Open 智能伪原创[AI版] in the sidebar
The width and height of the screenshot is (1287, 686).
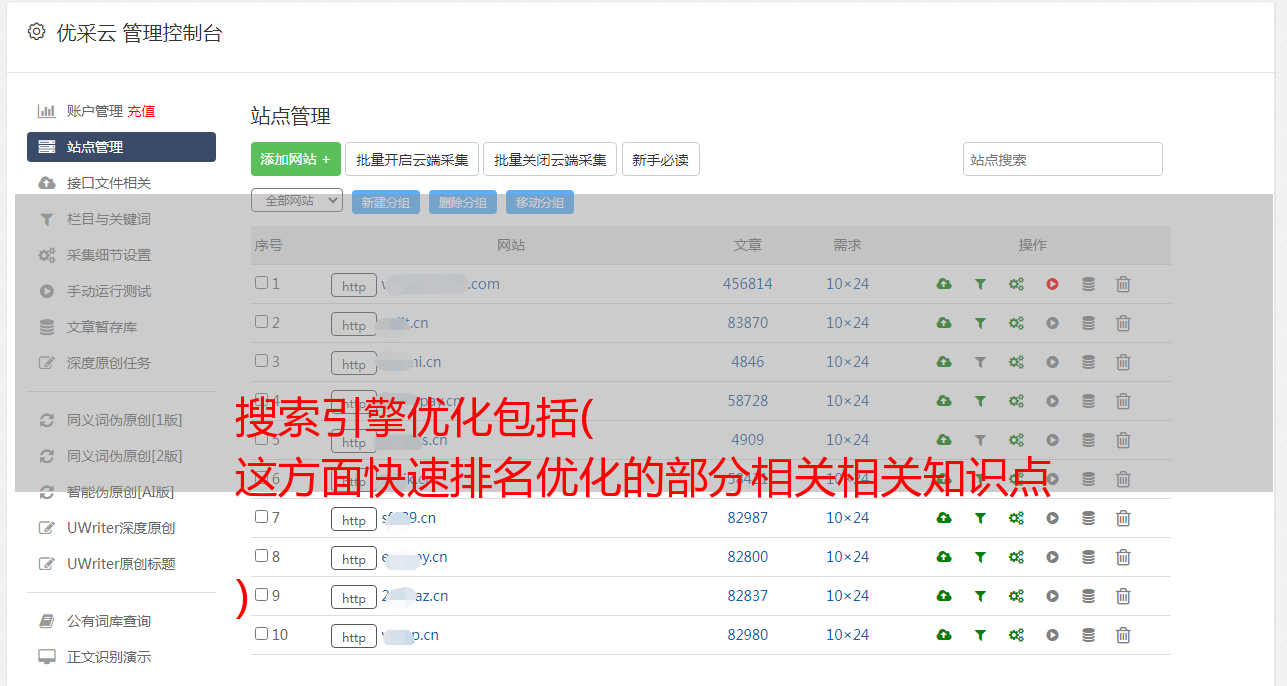point(120,492)
